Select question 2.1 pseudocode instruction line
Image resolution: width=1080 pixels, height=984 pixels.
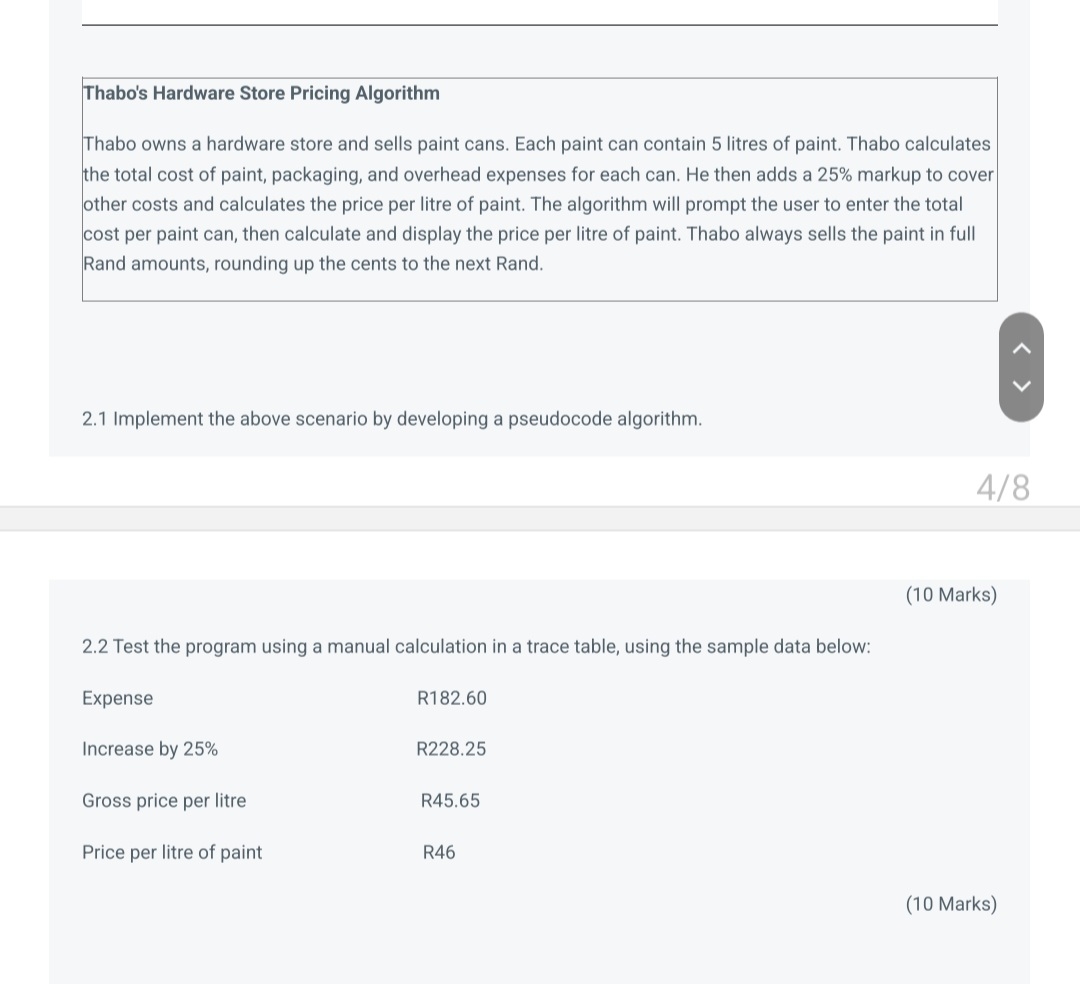tap(392, 418)
